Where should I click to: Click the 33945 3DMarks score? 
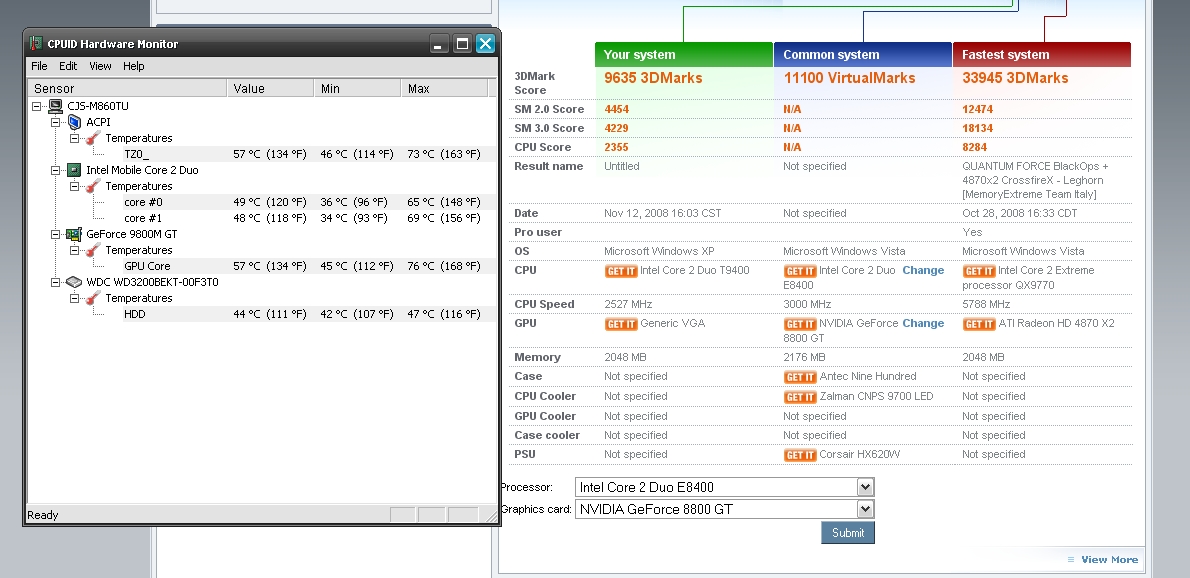[x=1015, y=78]
